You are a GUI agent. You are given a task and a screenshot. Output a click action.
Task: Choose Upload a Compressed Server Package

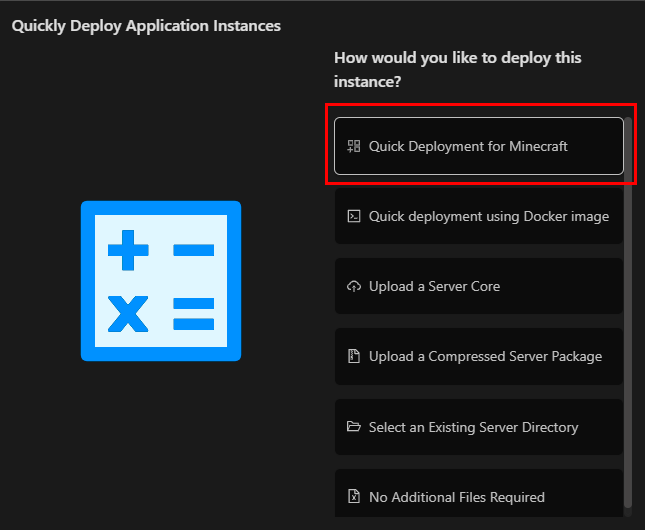[485, 356]
